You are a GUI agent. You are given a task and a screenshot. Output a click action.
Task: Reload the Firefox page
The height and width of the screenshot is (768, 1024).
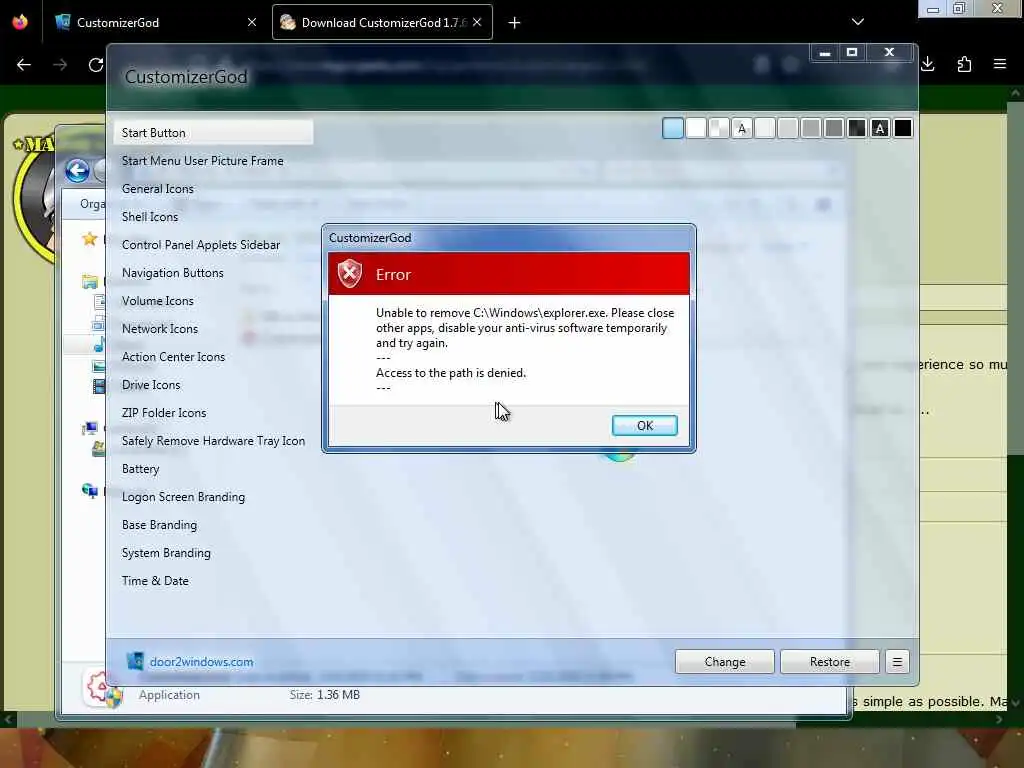(x=96, y=64)
